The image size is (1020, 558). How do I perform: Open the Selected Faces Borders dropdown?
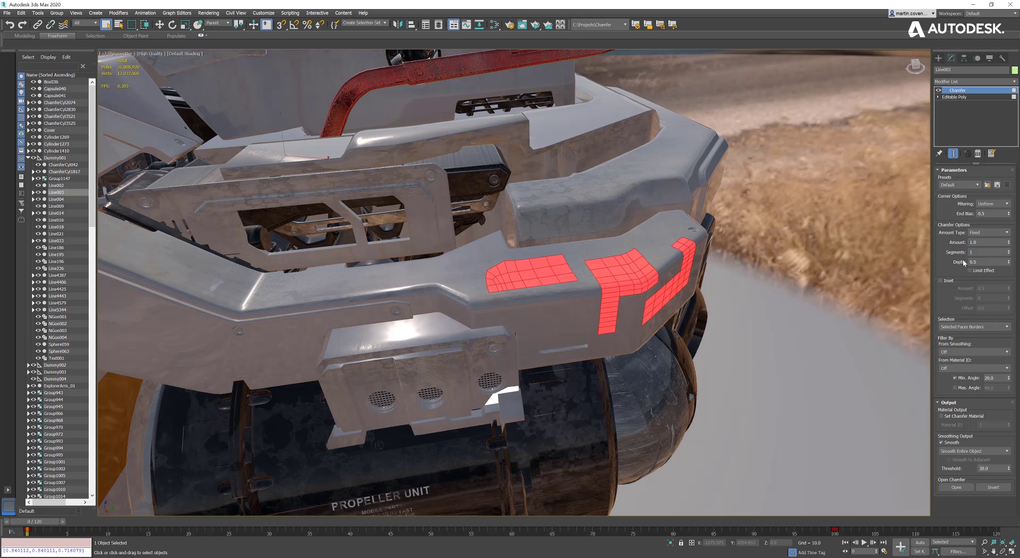click(974, 326)
